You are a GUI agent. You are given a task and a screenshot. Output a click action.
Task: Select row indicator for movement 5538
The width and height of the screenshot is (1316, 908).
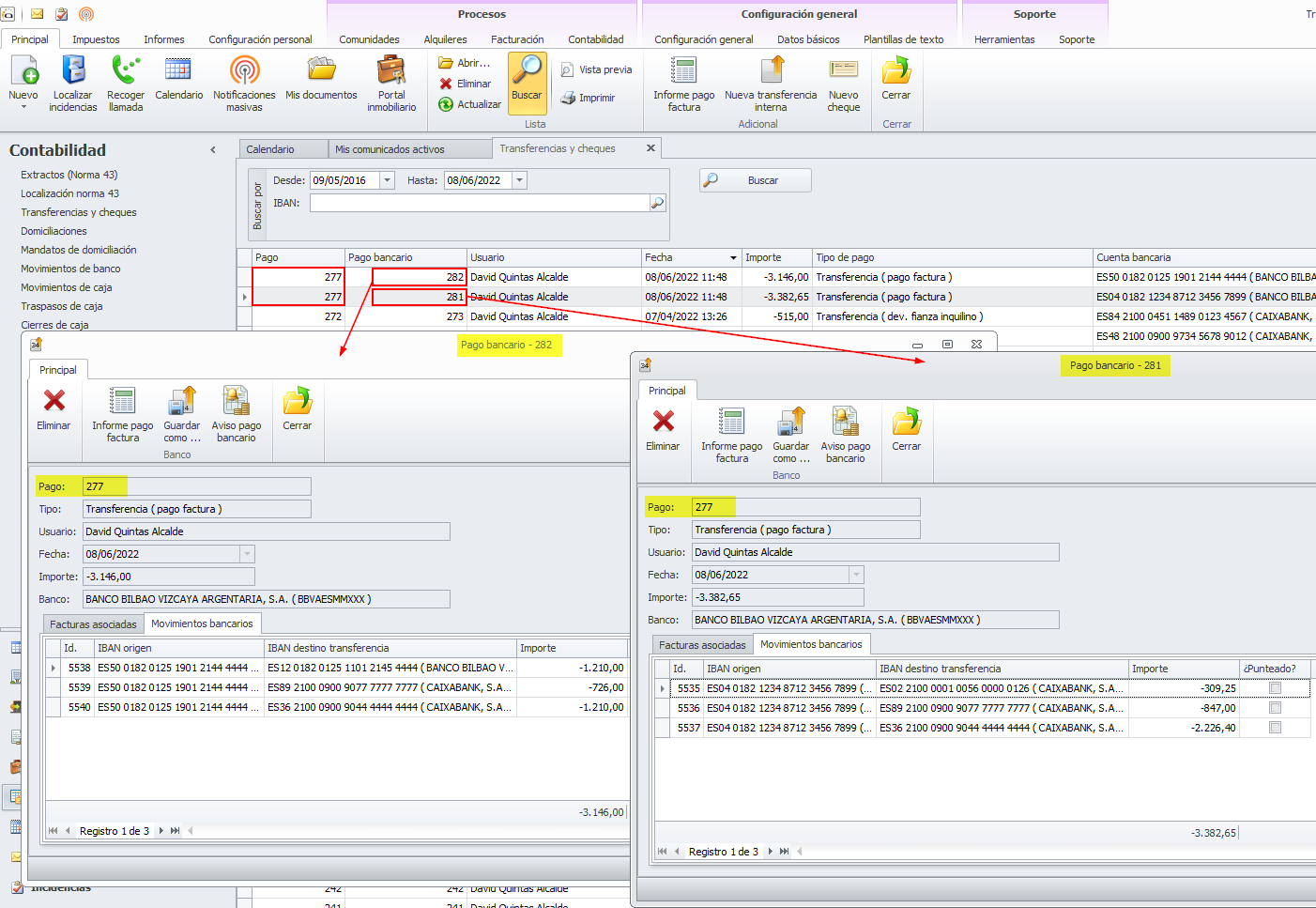tap(54, 668)
